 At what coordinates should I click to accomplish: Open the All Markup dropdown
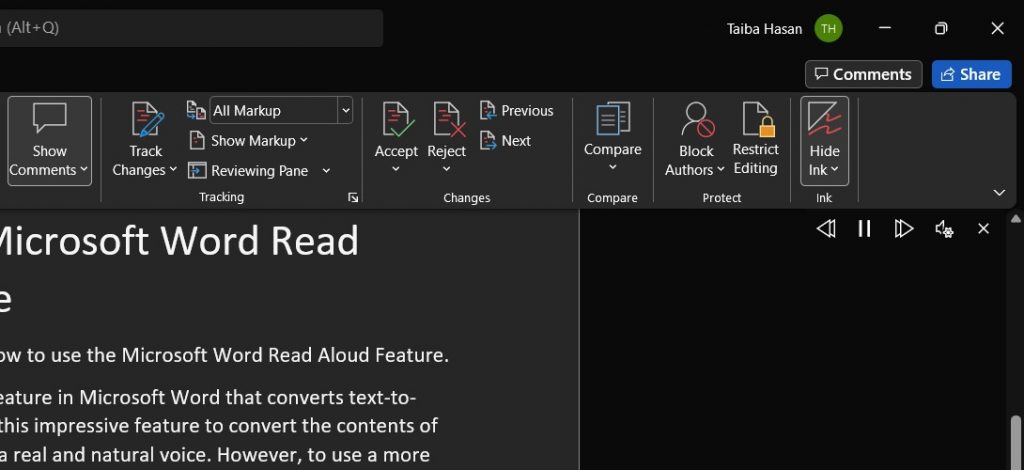[x=345, y=111]
